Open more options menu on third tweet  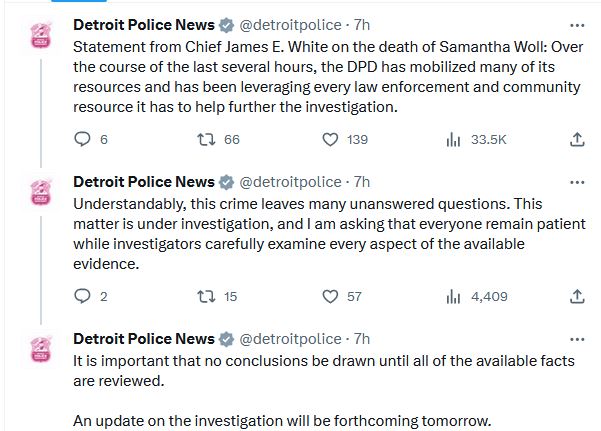tap(577, 338)
